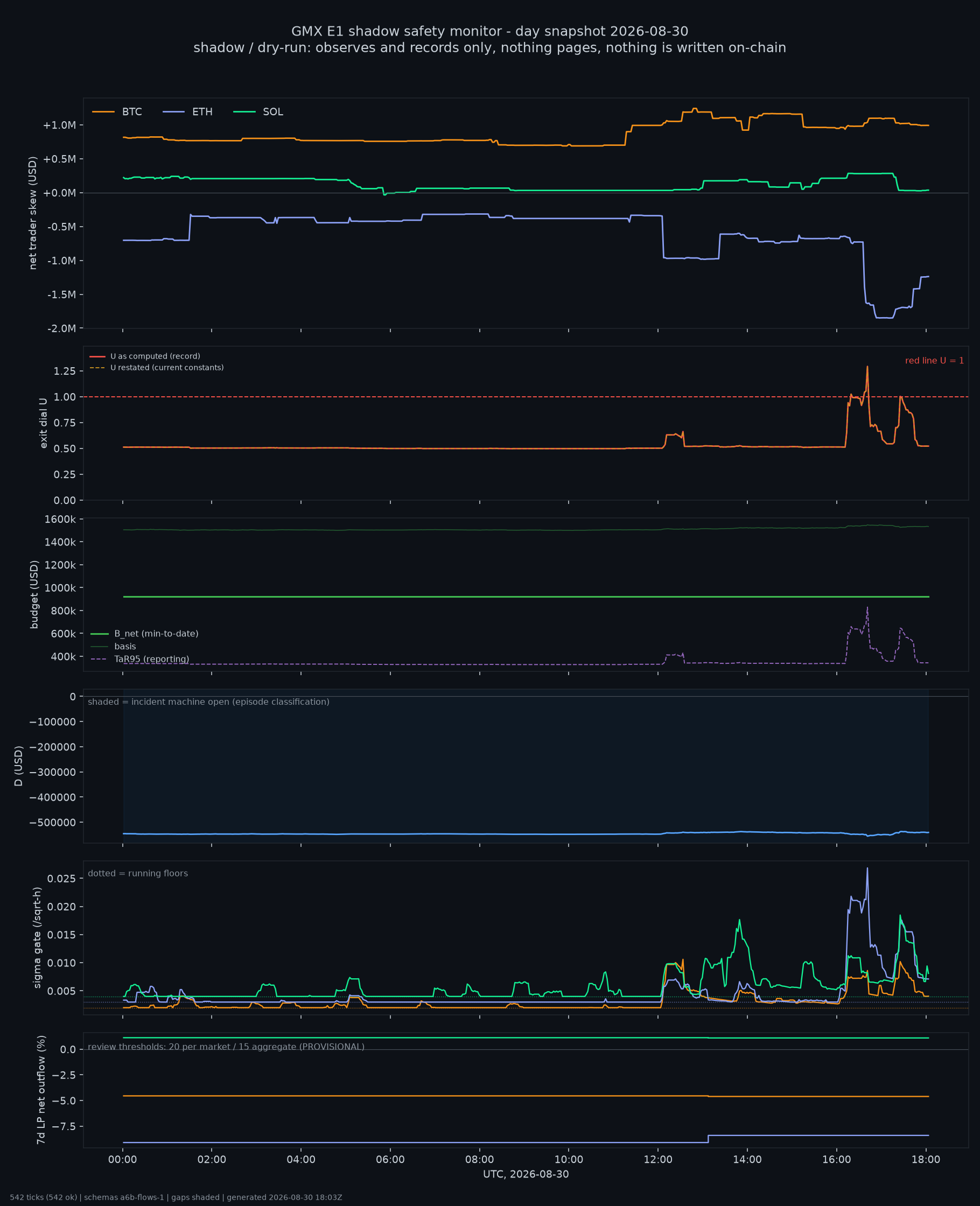Click the 'net trader skew (USD)' axis label
Screen dimensions: 980x1206
(x=33, y=213)
